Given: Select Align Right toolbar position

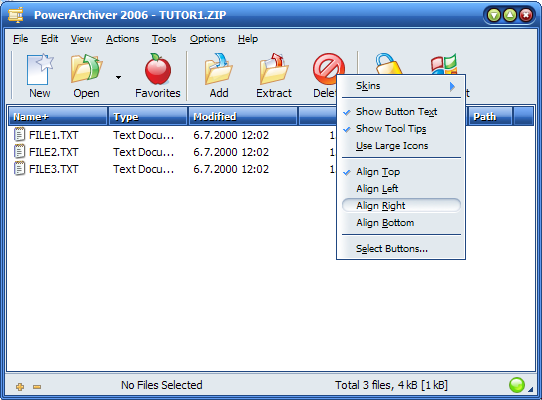Looking at the screenshot, I should [401, 206].
